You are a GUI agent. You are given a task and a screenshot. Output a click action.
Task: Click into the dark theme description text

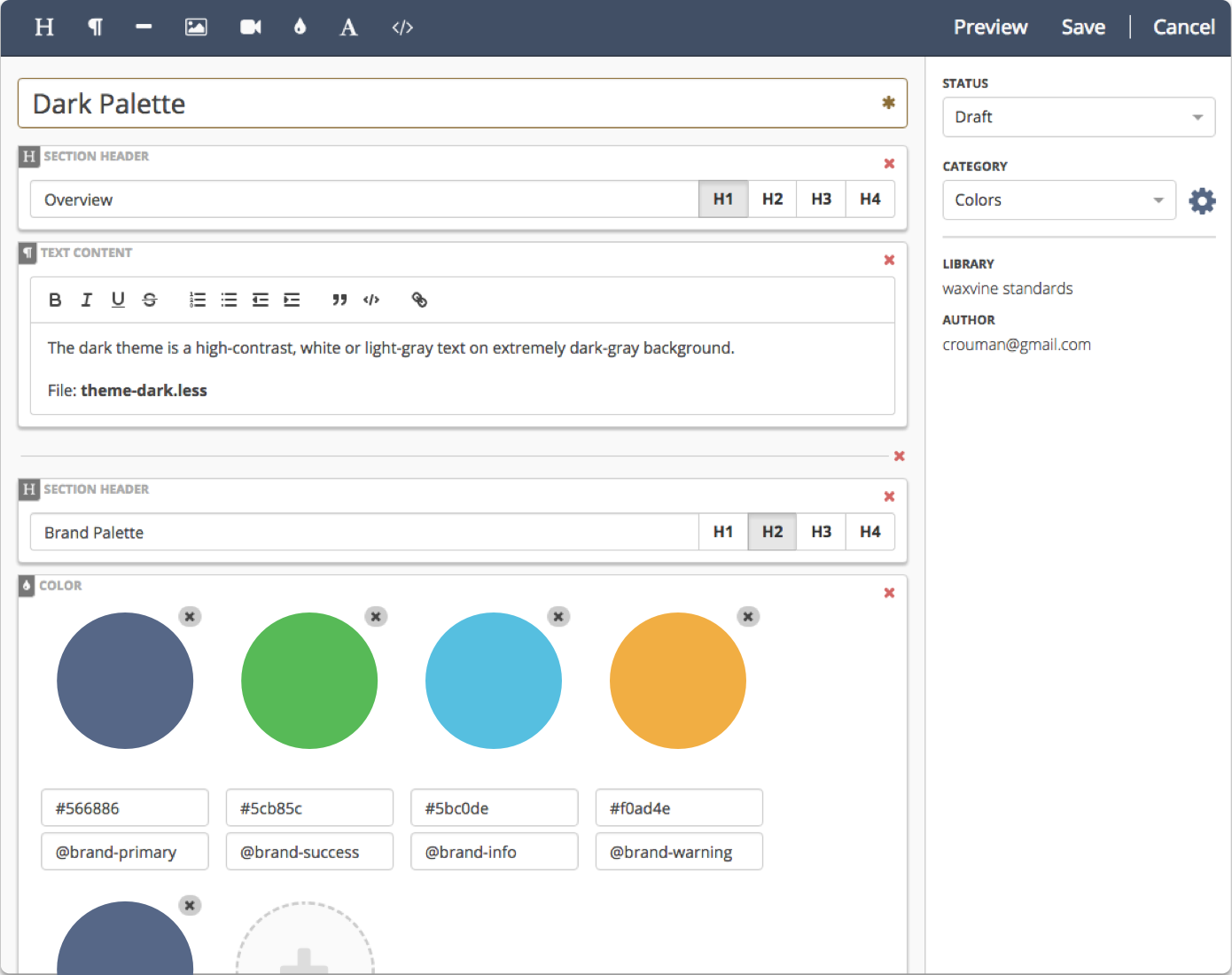point(391,348)
